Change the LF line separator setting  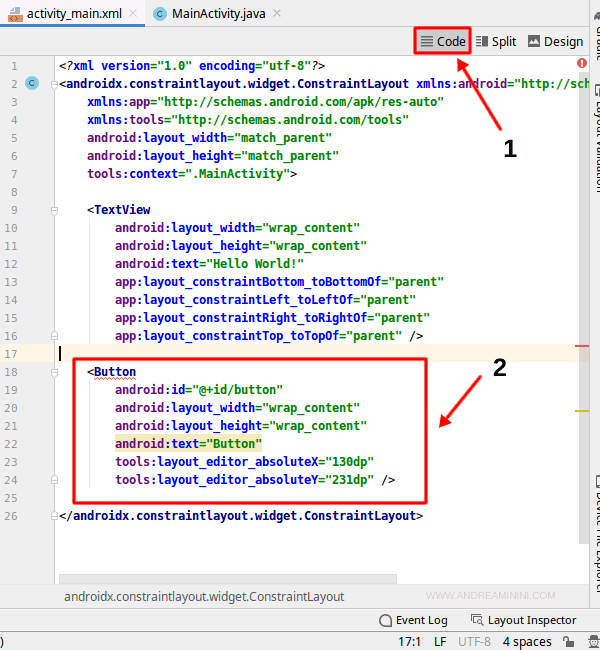(440, 642)
